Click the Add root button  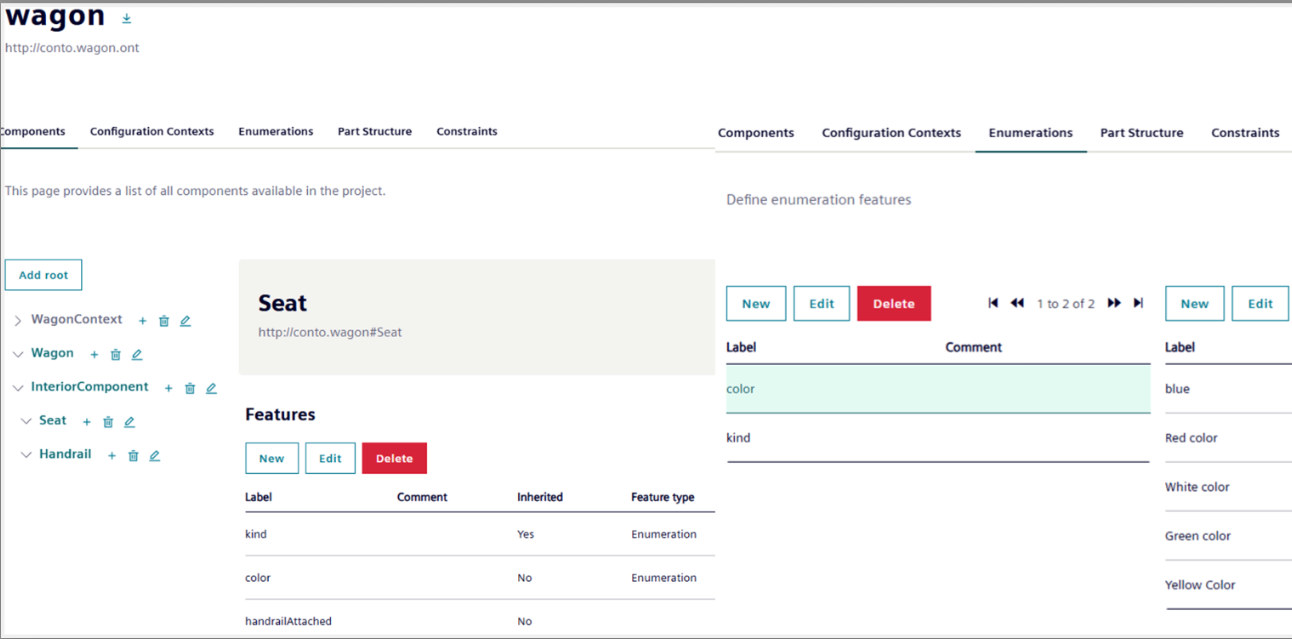pyautogui.click(x=44, y=275)
